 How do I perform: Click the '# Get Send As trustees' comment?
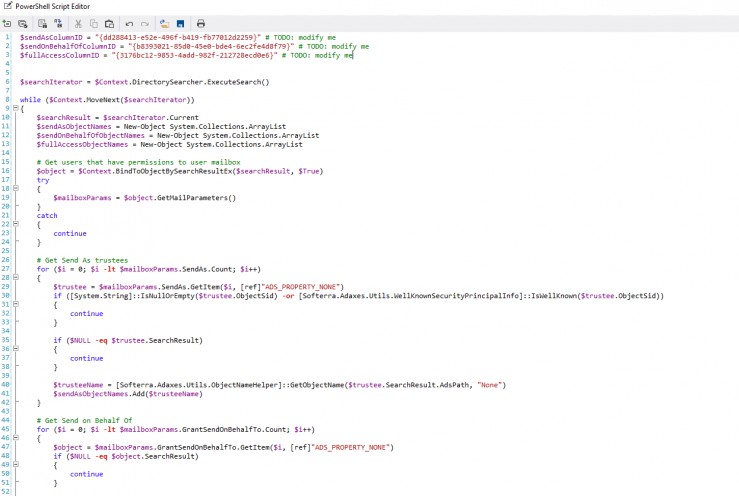tap(82, 260)
